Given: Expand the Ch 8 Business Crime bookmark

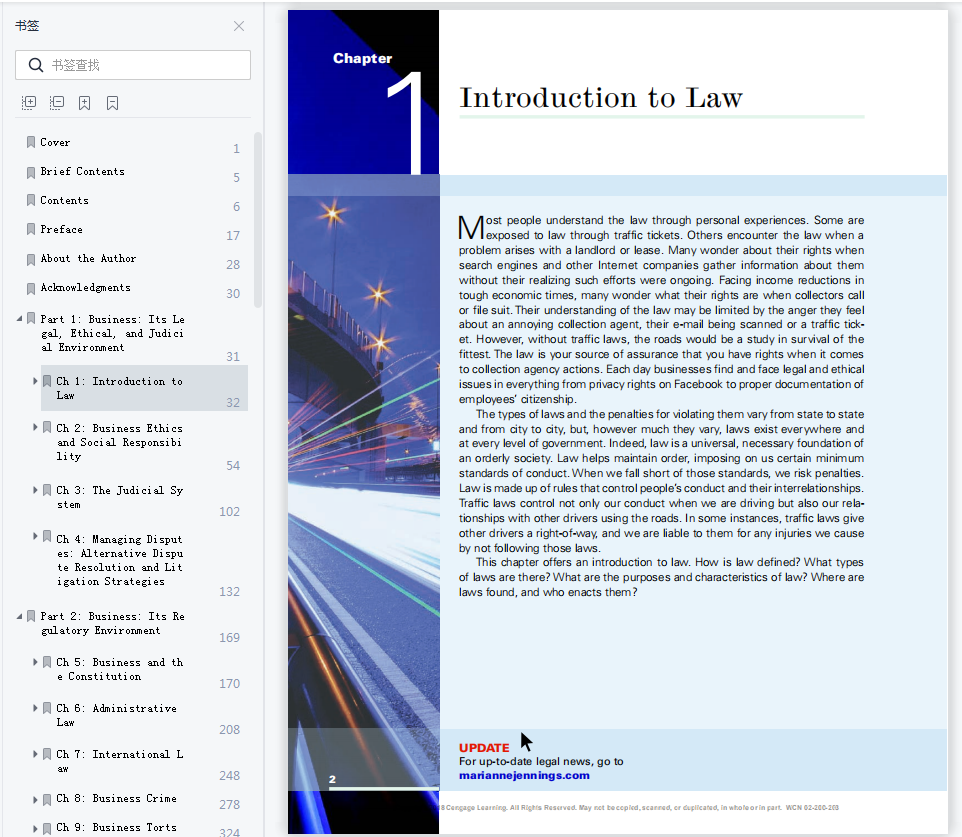Looking at the screenshot, I should click(35, 799).
